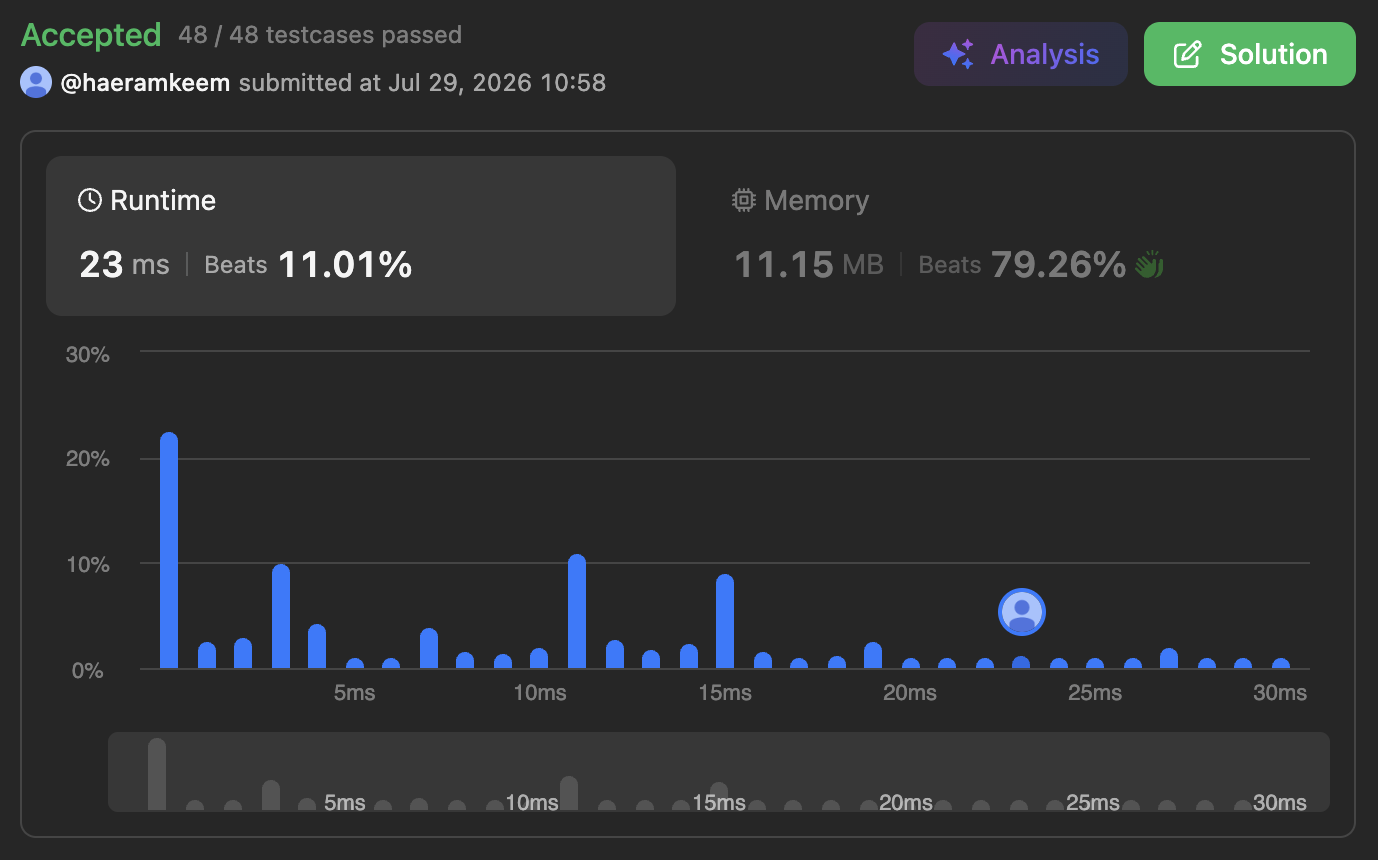Click the clapping hands icon

point(1149,265)
